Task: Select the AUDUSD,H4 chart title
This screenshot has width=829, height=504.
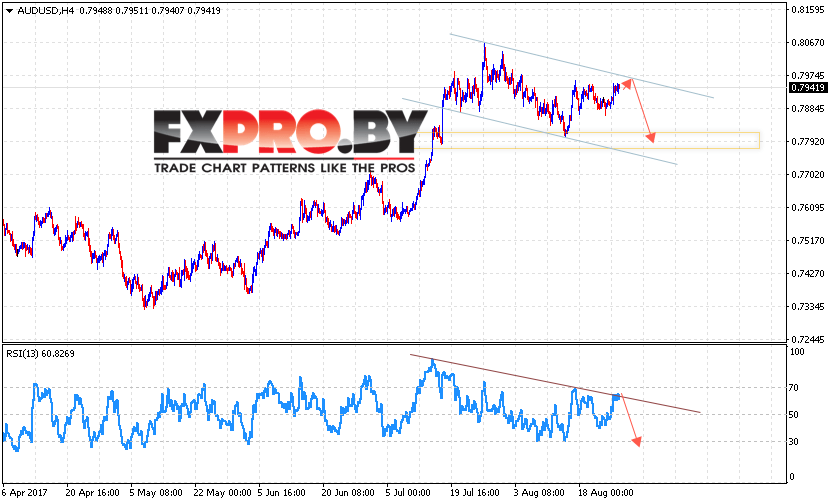Action: [x=45, y=11]
